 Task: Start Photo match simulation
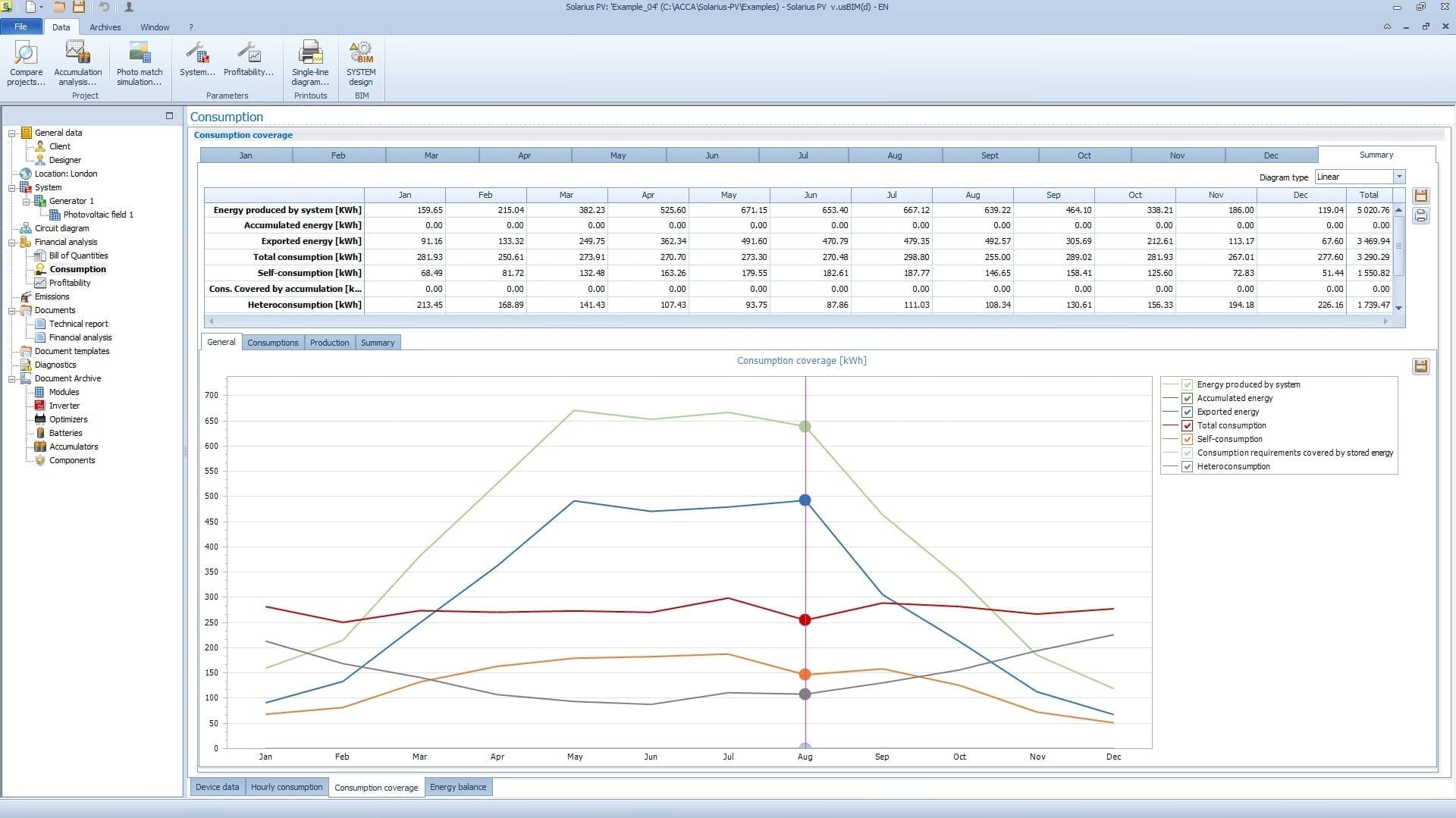[x=140, y=64]
